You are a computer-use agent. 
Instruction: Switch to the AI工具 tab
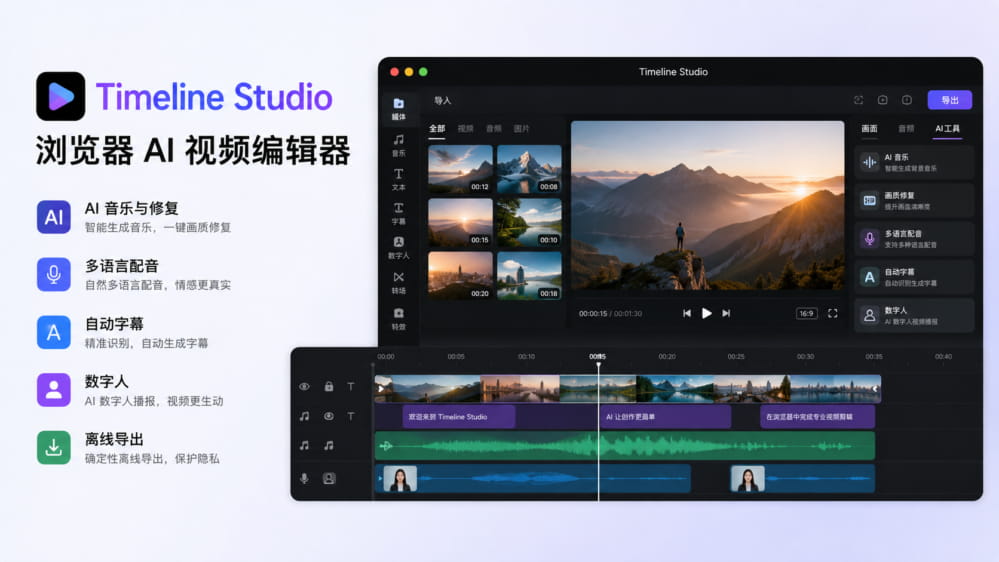[947, 129]
